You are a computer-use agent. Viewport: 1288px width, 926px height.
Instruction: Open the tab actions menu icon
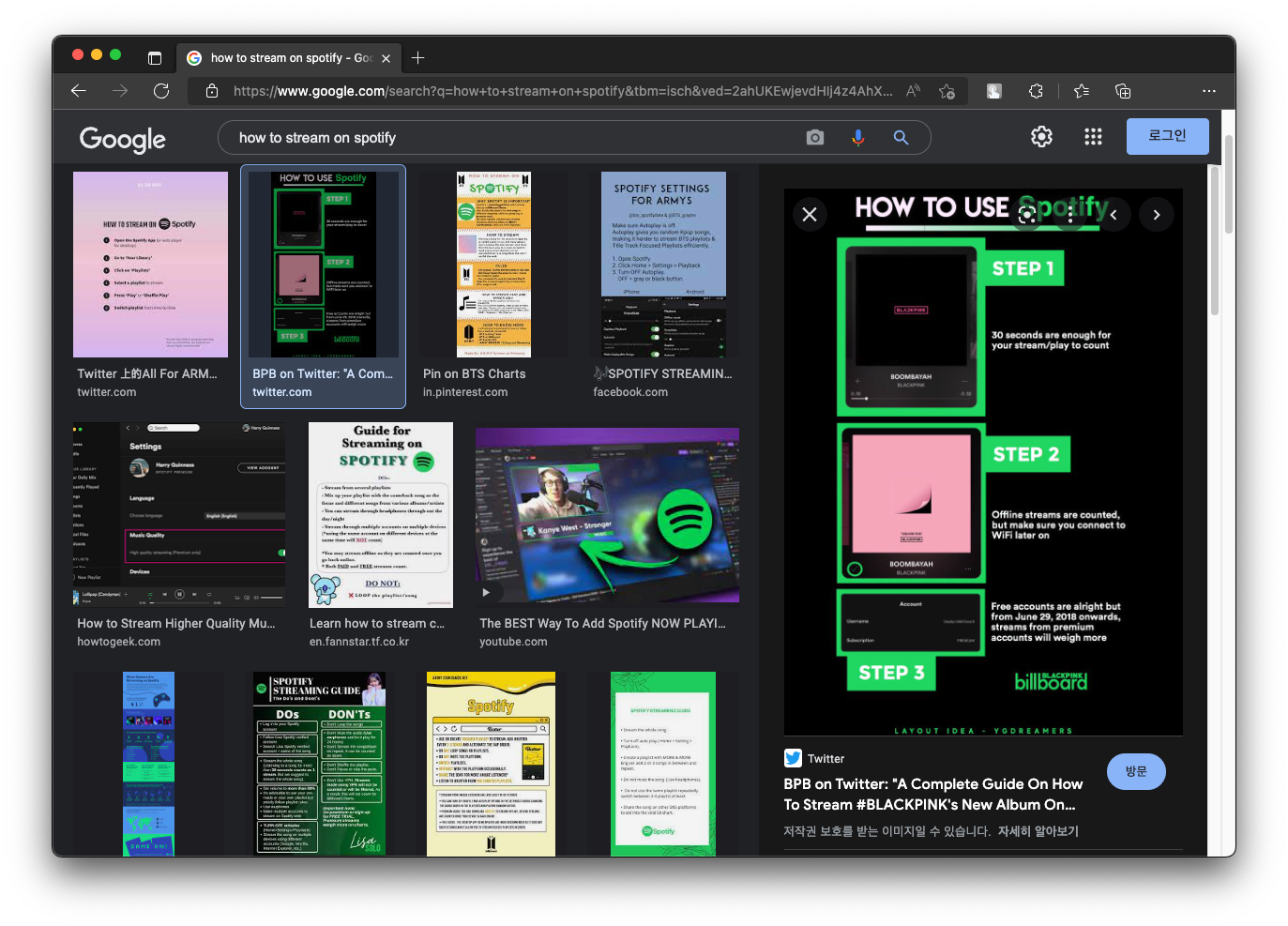[x=155, y=58]
